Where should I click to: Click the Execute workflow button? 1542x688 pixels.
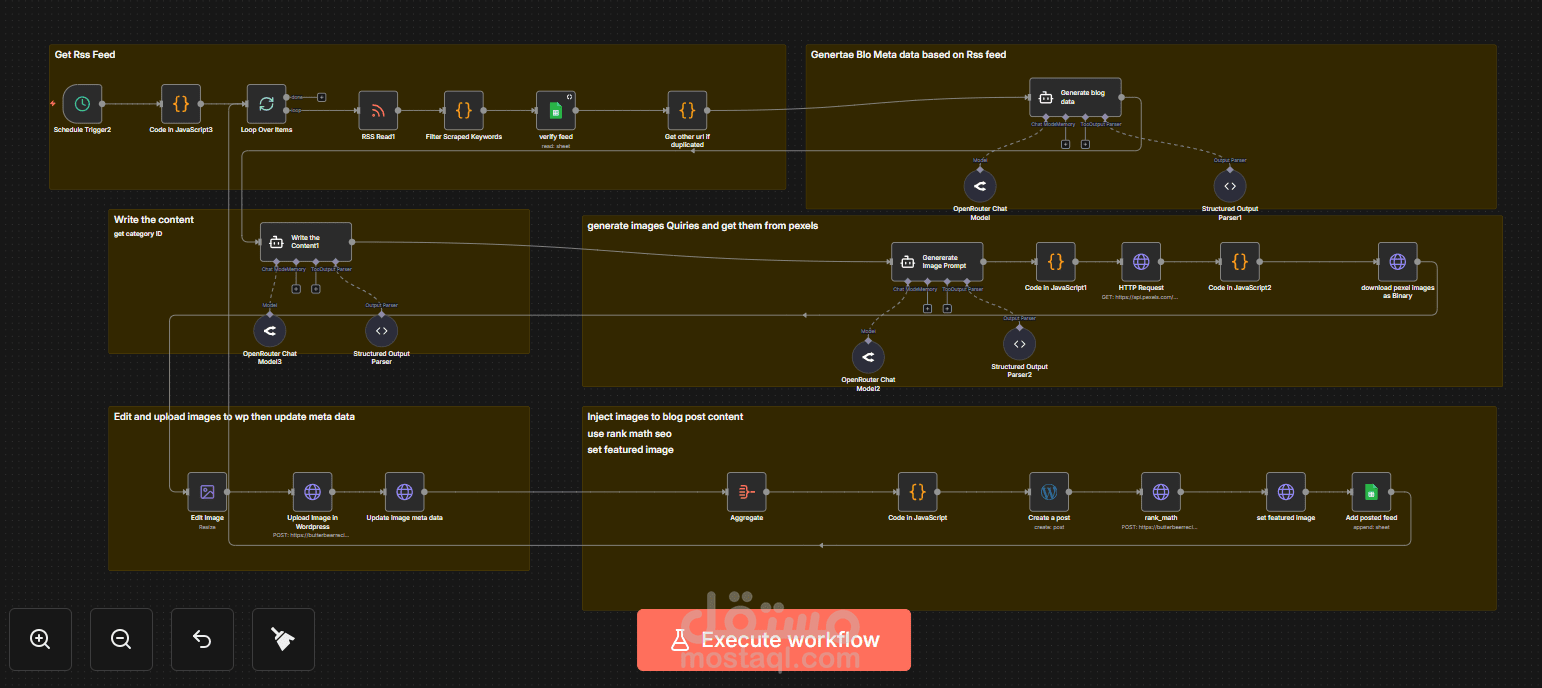click(774, 640)
